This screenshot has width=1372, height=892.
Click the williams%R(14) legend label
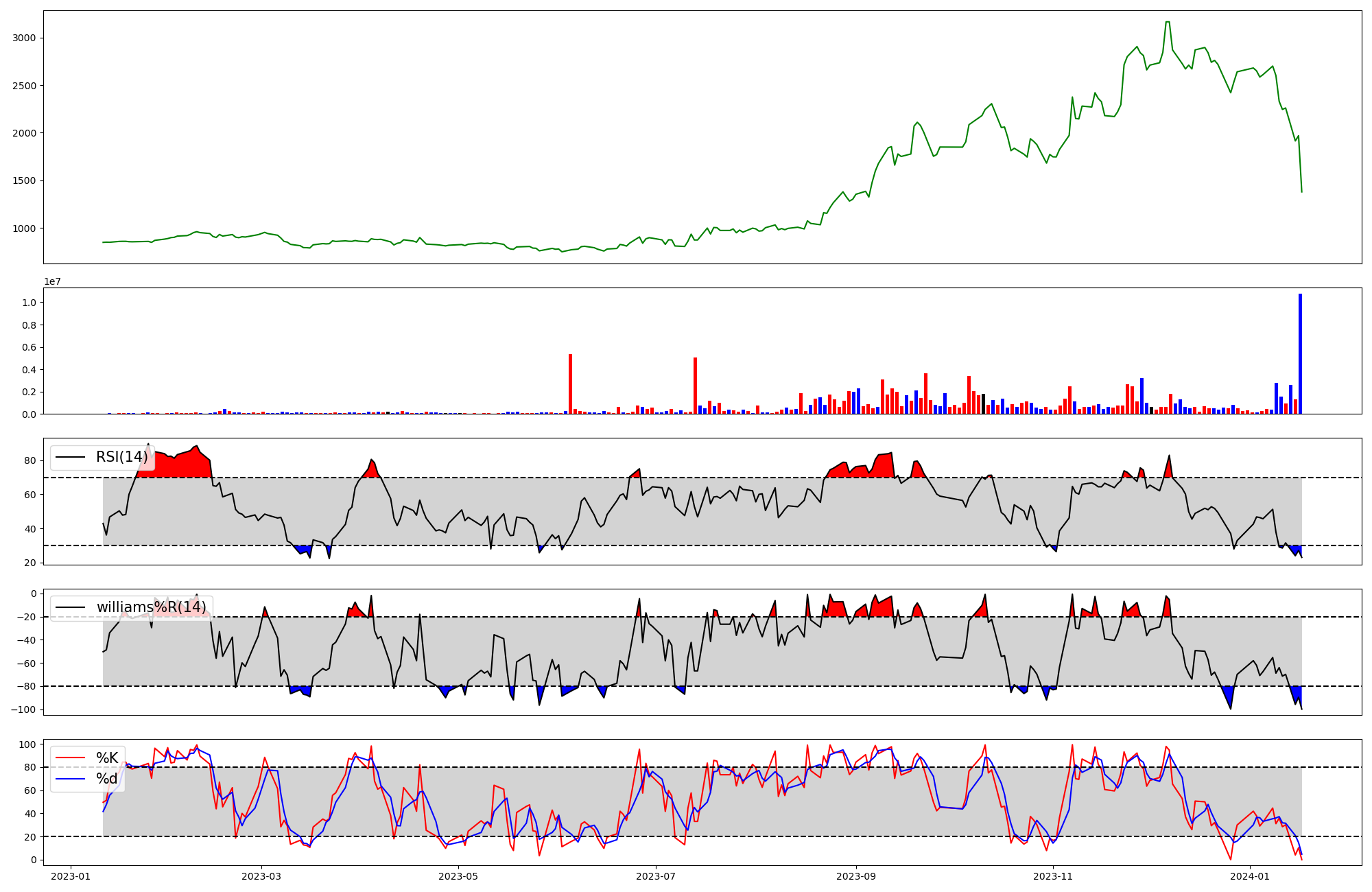[x=151, y=607]
